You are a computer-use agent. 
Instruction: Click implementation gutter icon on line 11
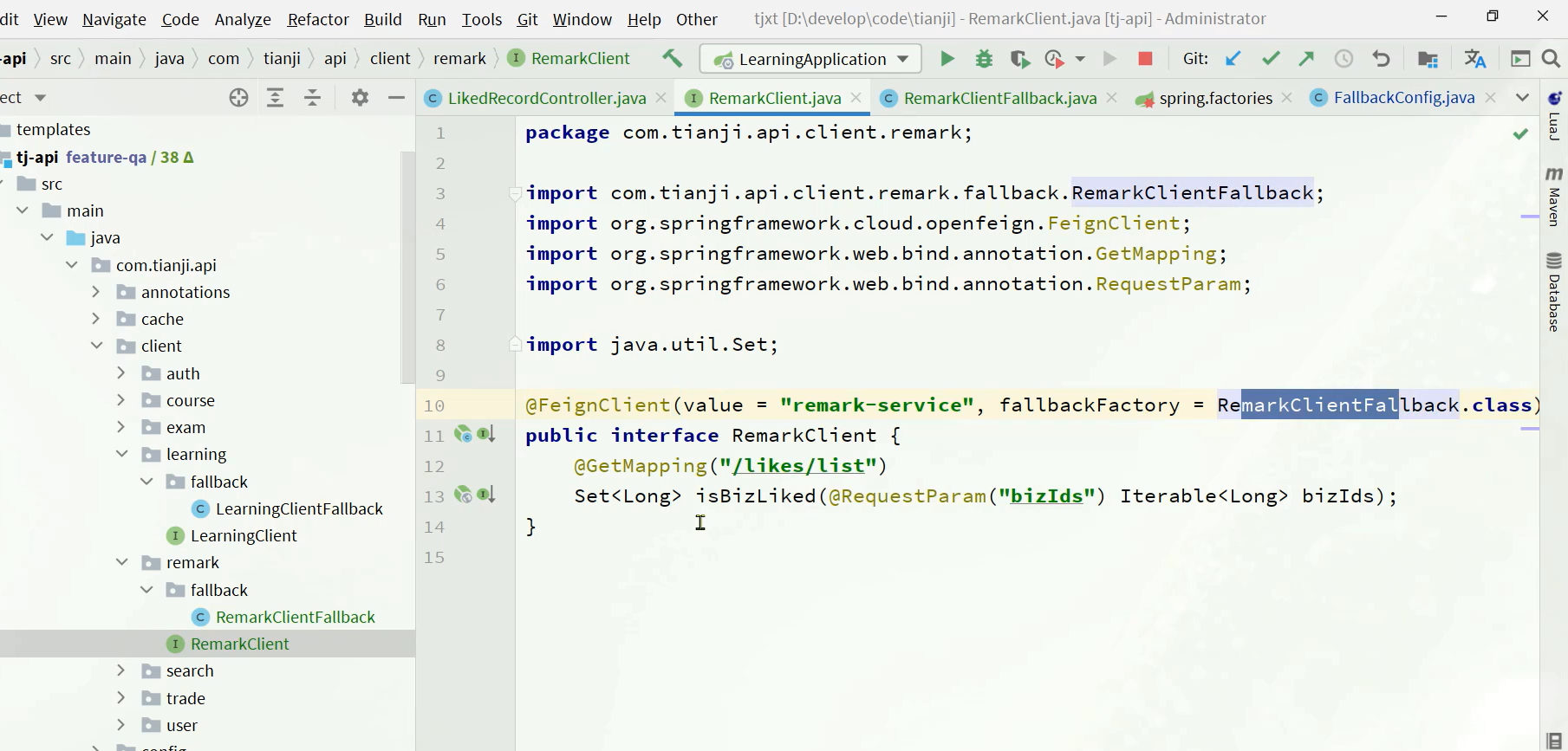point(463,434)
